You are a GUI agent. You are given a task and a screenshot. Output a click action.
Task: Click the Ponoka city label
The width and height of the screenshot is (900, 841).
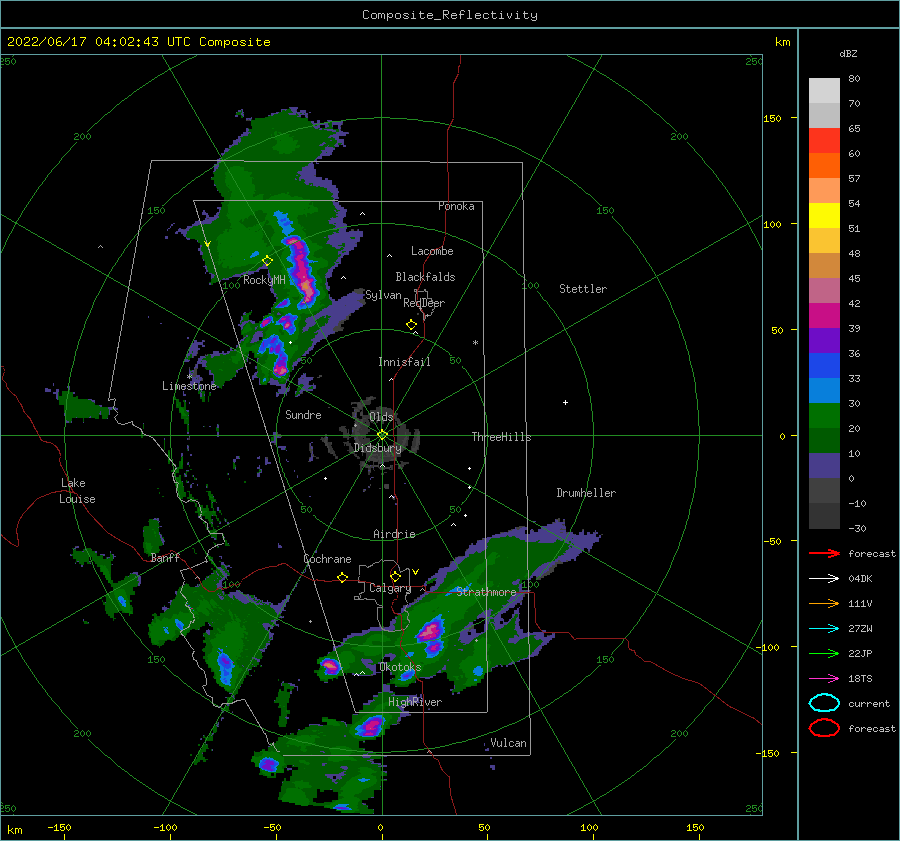[x=456, y=206]
